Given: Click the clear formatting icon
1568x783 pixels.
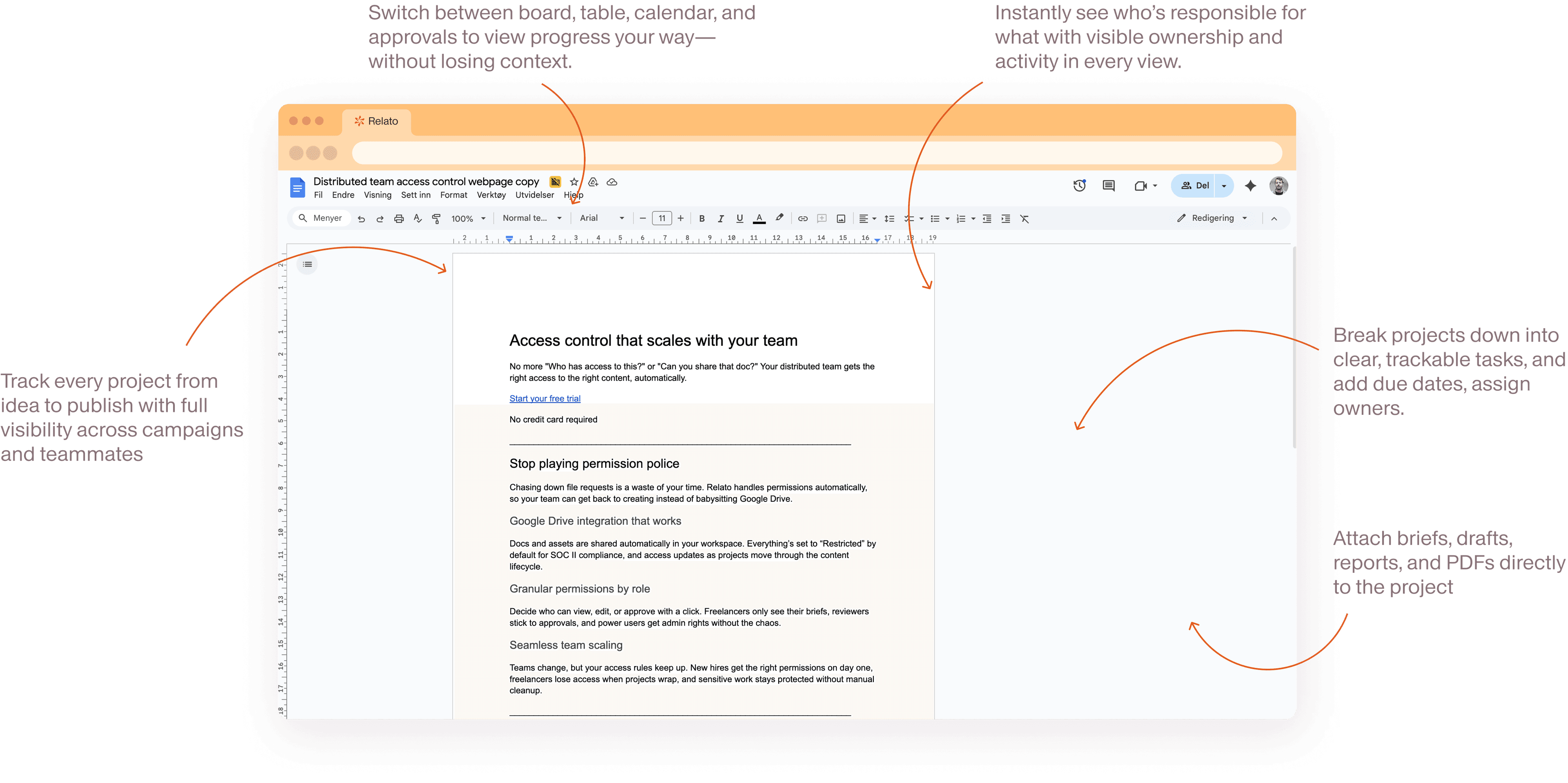Looking at the screenshot, I should [x=1025, y=218].
